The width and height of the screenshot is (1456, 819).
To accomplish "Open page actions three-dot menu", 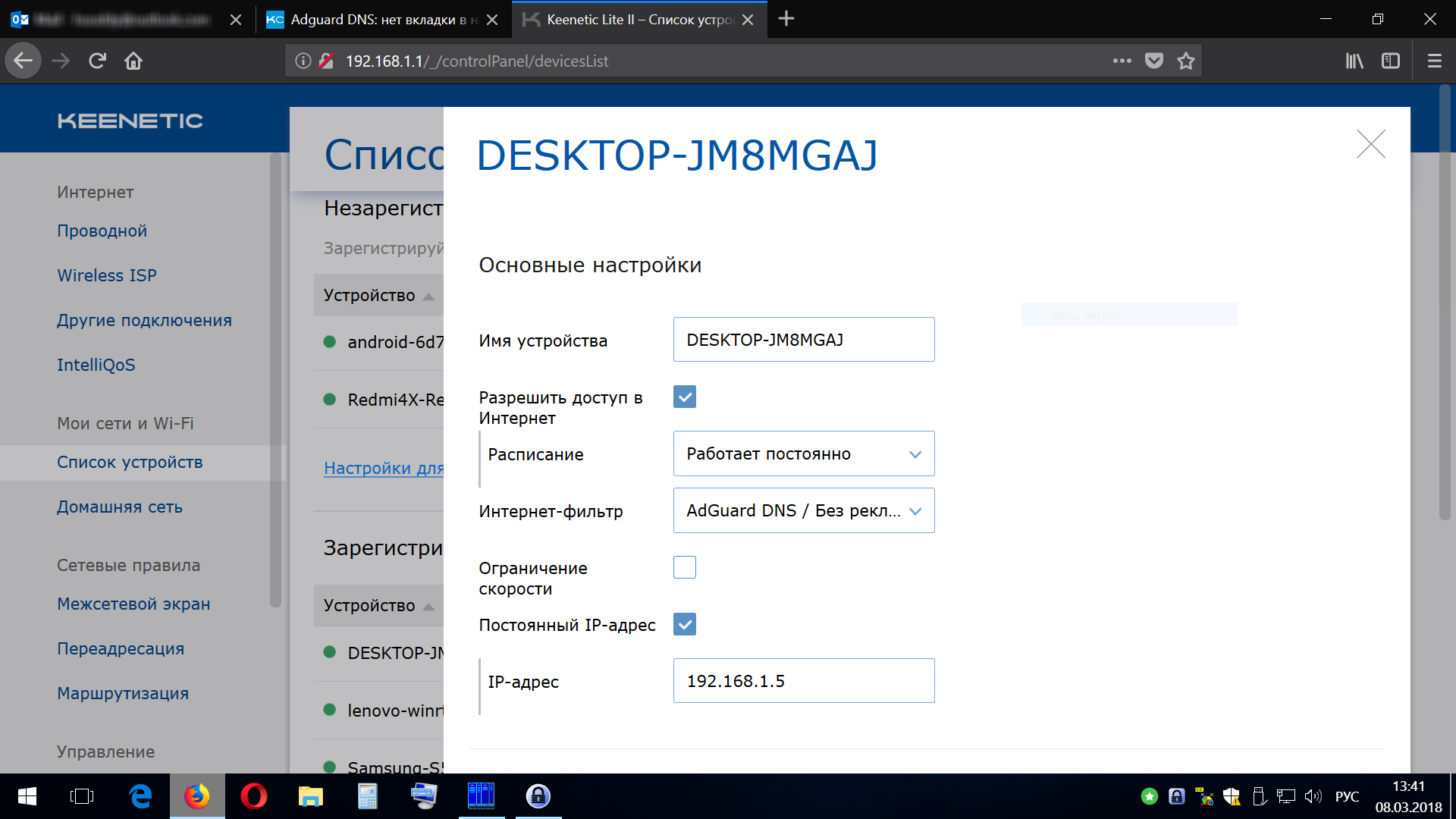I will pyautogui.click(x=1122, y=61).
